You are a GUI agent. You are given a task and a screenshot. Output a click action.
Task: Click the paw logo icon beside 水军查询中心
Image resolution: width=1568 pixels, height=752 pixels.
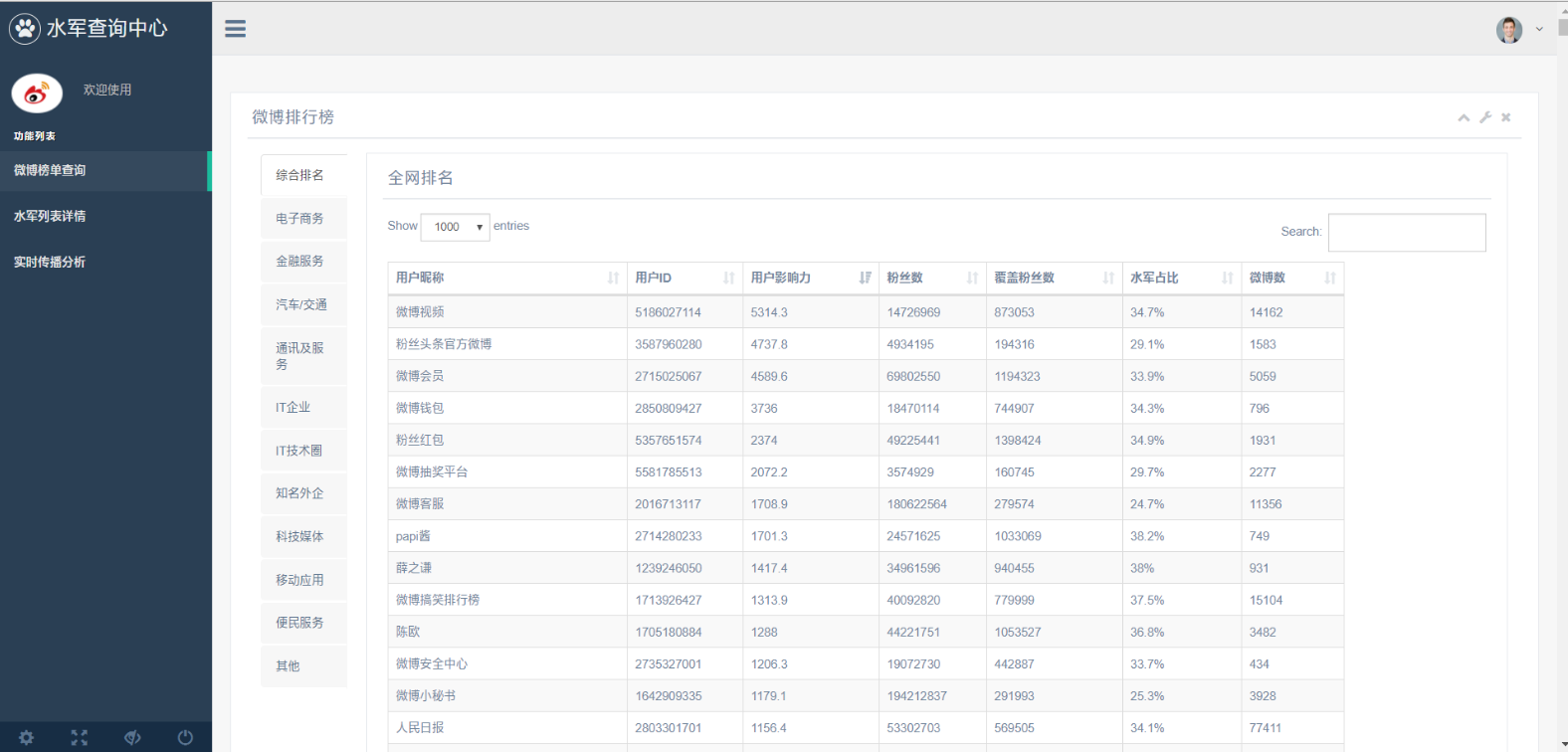point(24,29)
